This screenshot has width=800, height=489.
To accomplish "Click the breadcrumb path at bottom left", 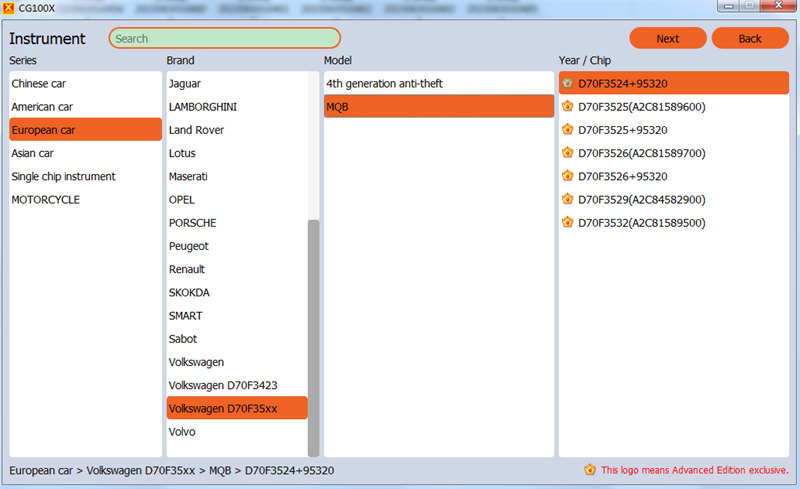I will point(171,470).
